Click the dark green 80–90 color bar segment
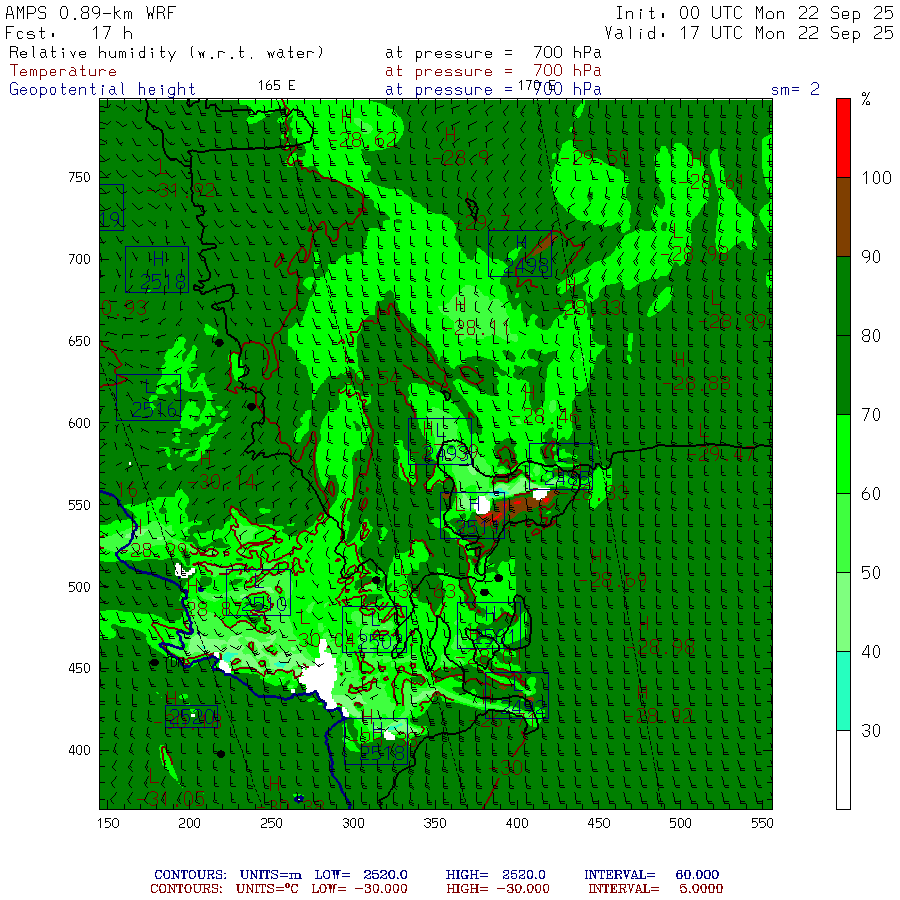The image size is (900, 900). 843,296
